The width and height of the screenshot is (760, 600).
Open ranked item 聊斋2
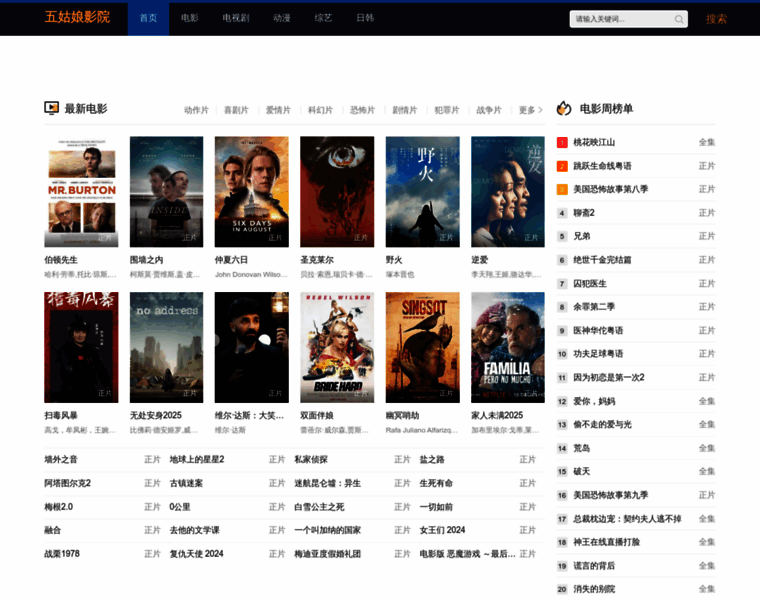(x=584, y=213)
